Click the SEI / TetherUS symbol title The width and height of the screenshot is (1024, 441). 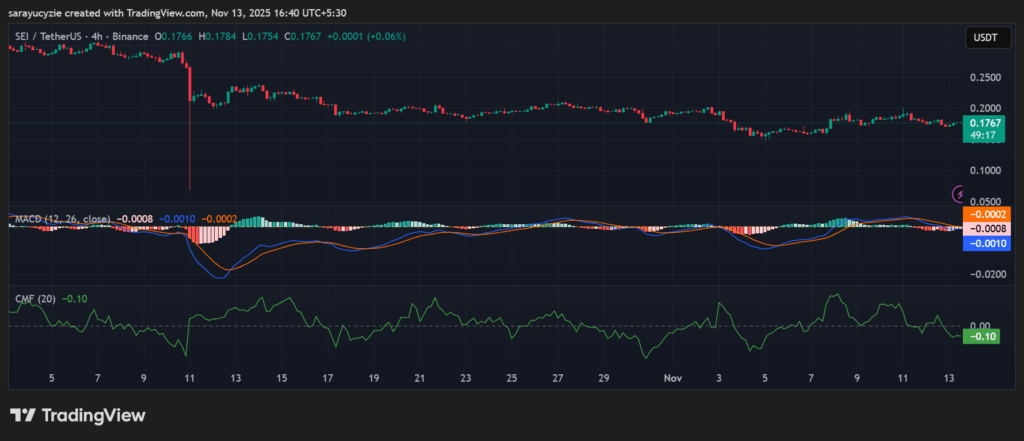point(50,37)
